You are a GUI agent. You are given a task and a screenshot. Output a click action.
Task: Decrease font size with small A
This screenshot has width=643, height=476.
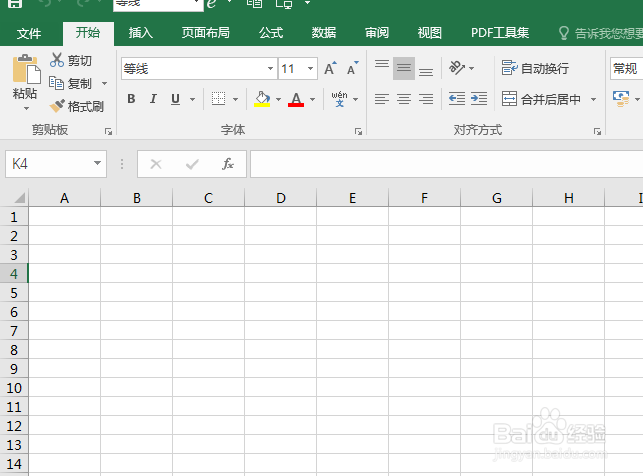pyautogui.click(x=352, y=68)
